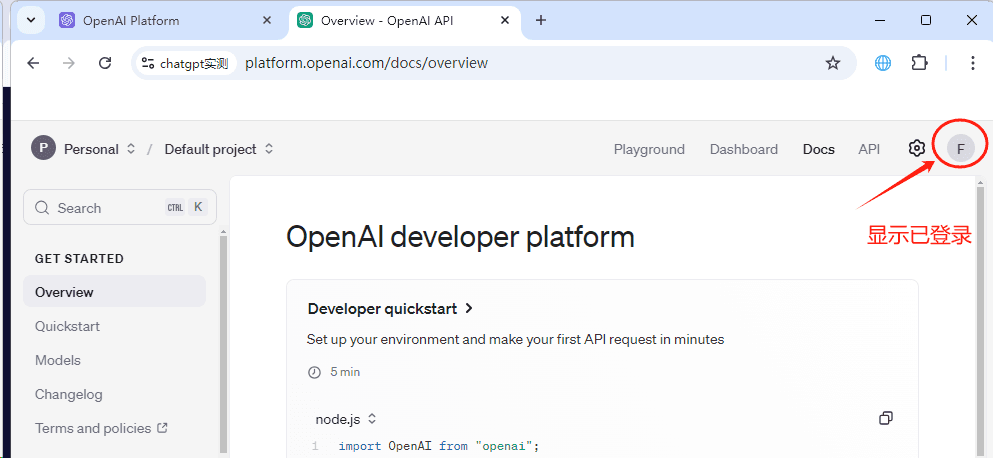
Task: Open the browser extensions puzzle icon
Action: point(919,63)
